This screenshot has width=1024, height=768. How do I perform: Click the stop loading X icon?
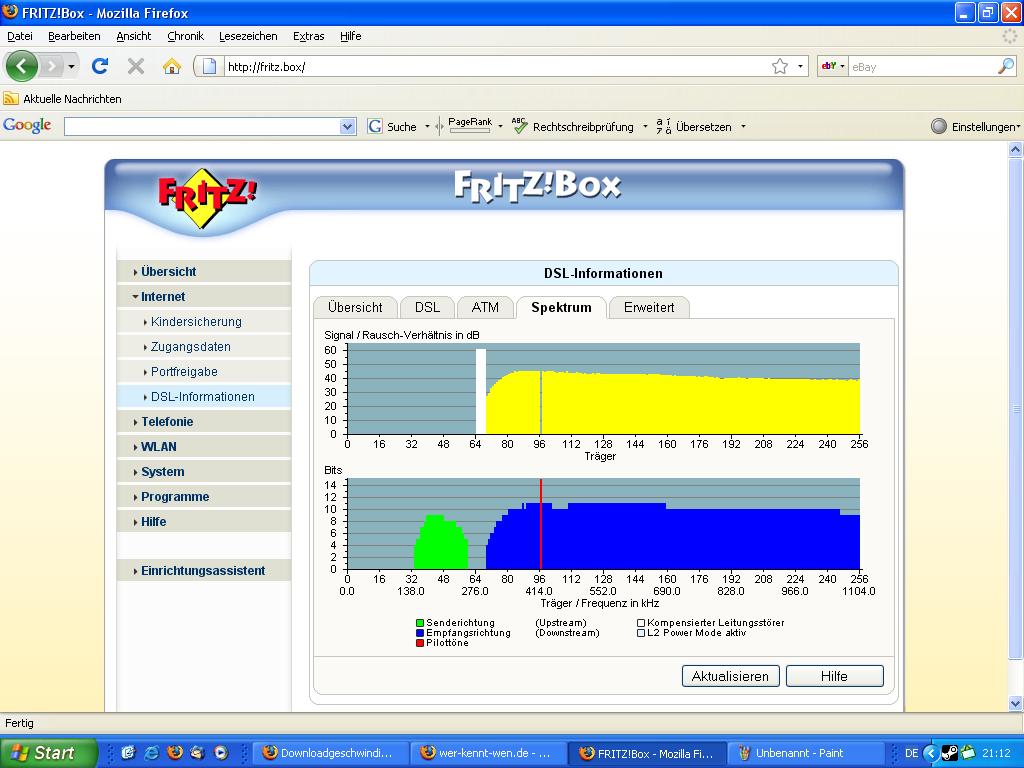click(136, 66)
